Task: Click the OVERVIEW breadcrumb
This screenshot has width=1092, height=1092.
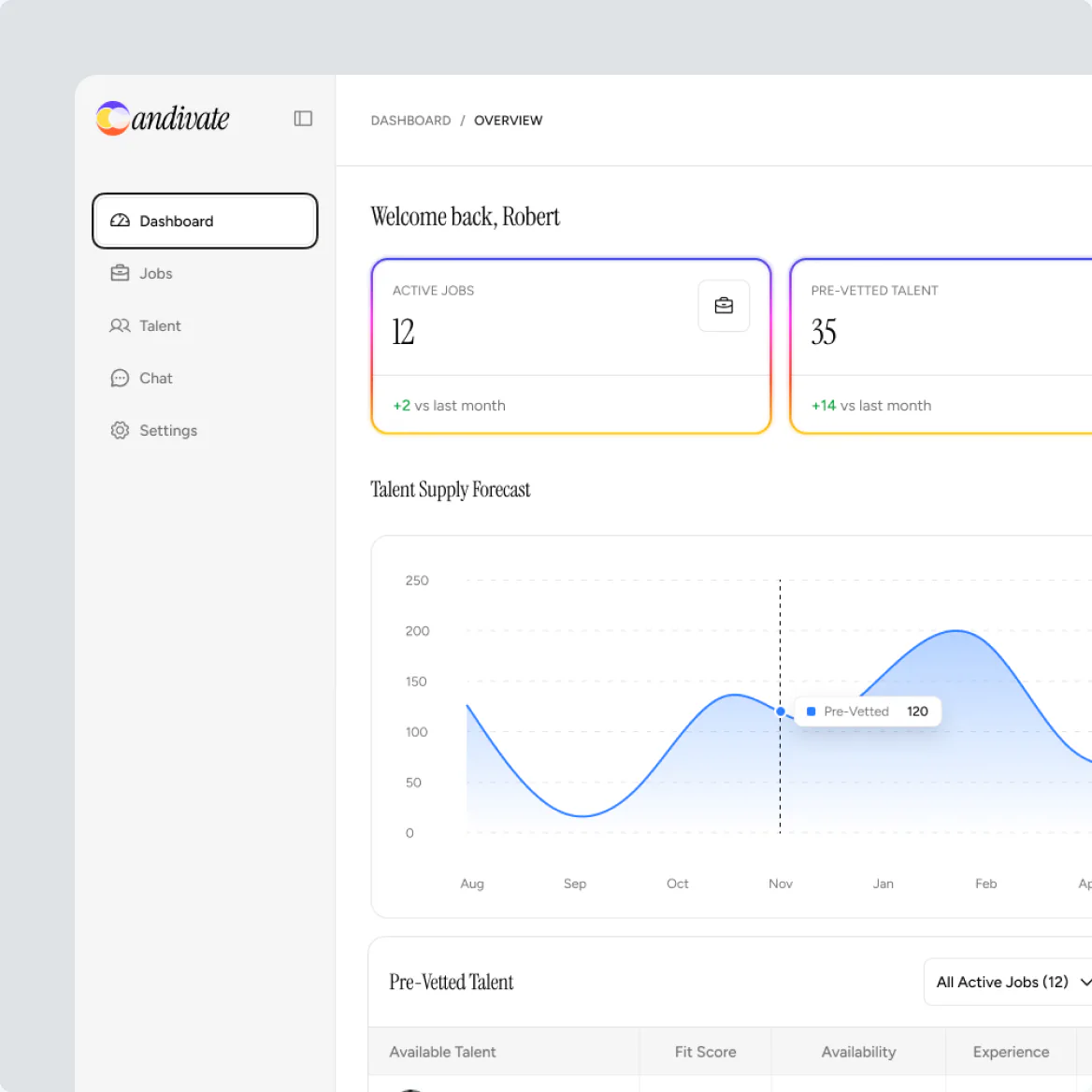Action: (x=509, y=121)
